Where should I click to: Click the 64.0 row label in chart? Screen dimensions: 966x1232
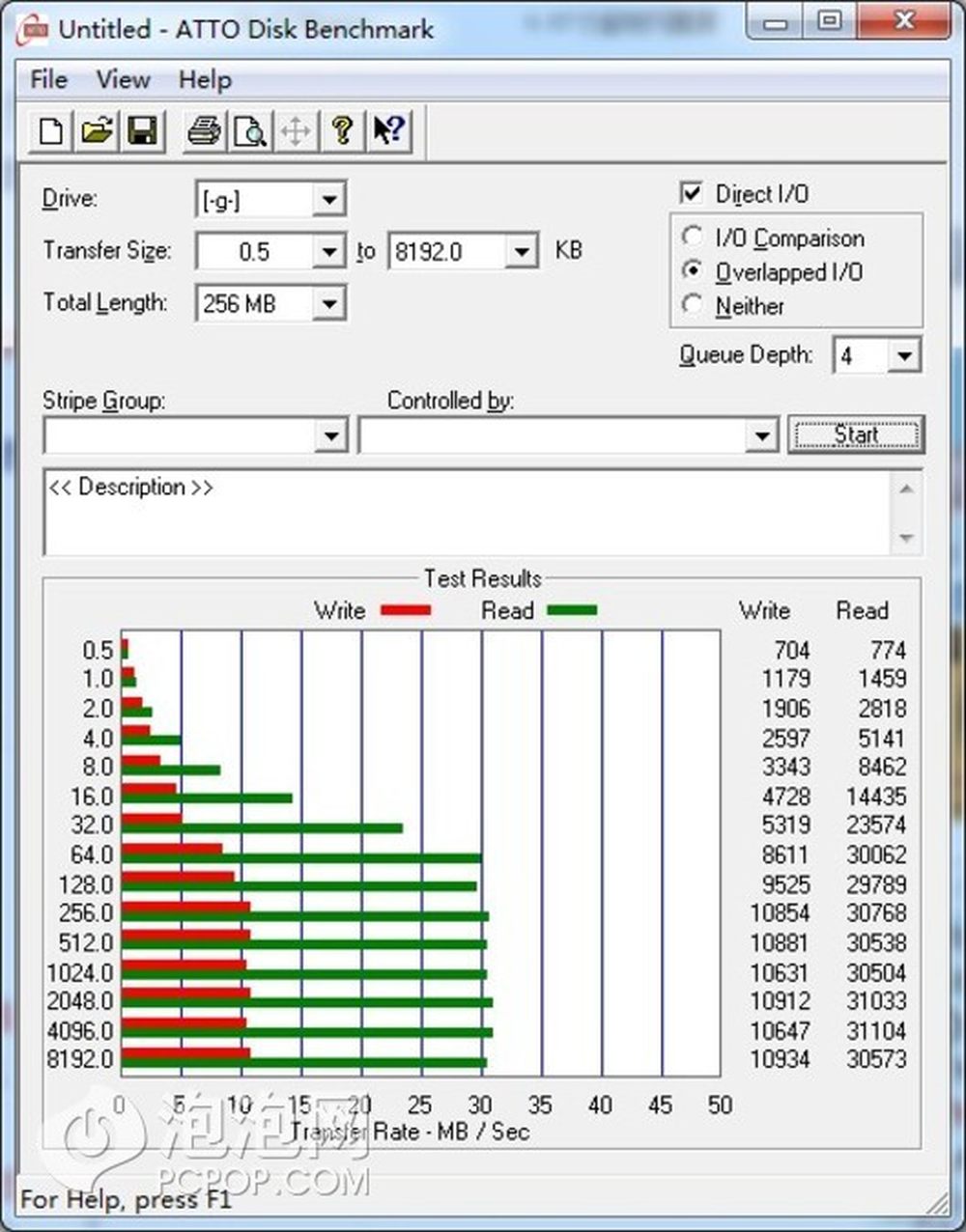coord(92,854)
